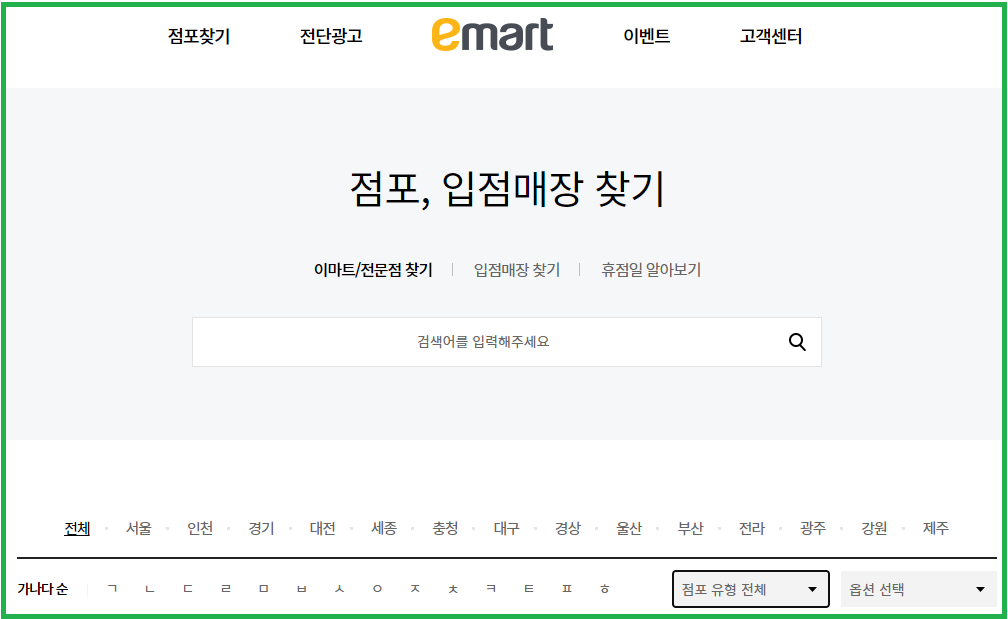Select the 전체 region filter
Image resolution: width=1008 pixels, height=619 pixels.
(77, 528)
